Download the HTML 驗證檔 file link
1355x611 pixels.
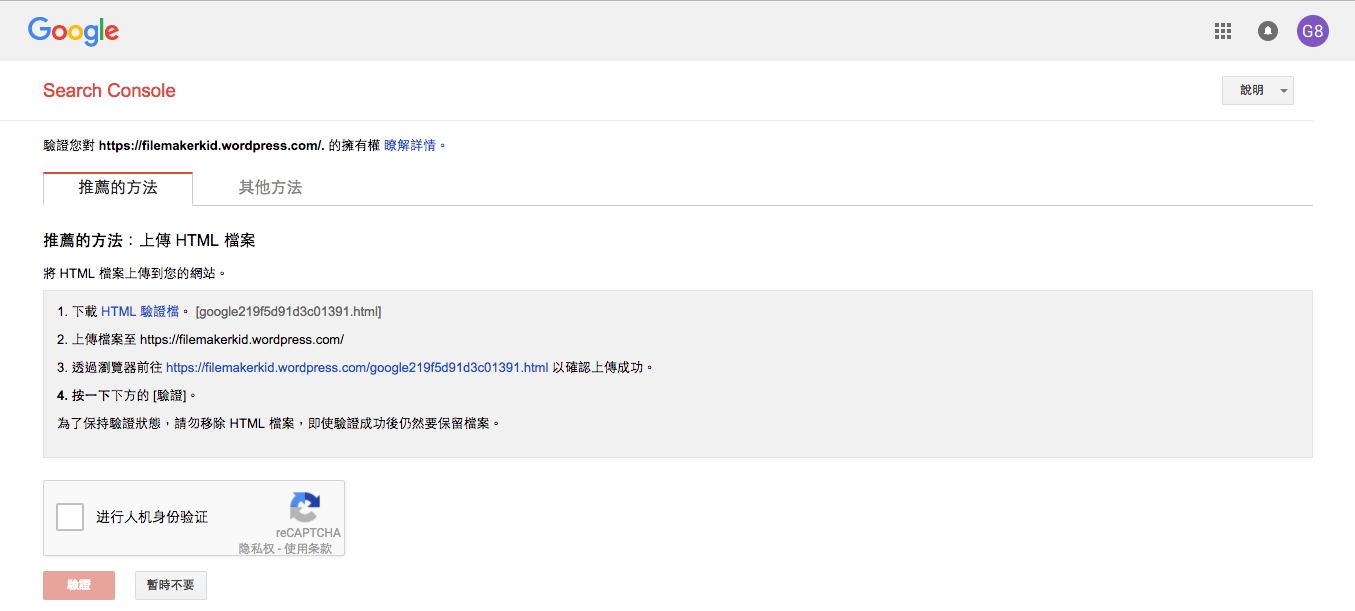point(140,311)
